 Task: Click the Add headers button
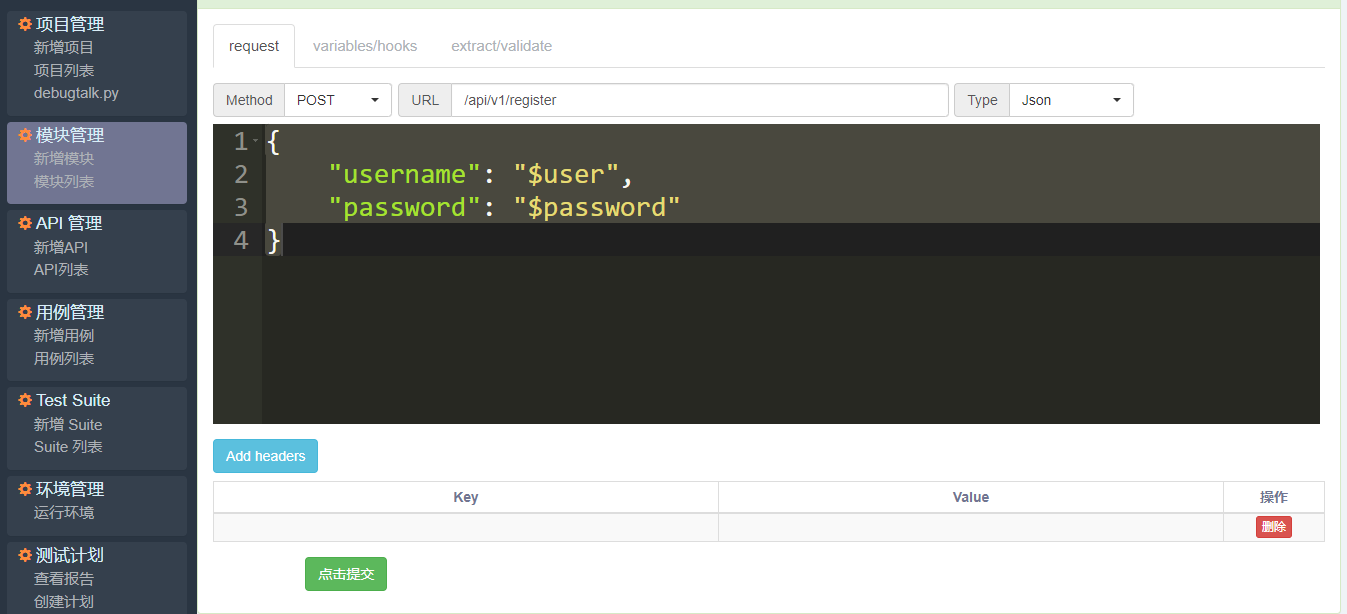(x=265, y=456)
